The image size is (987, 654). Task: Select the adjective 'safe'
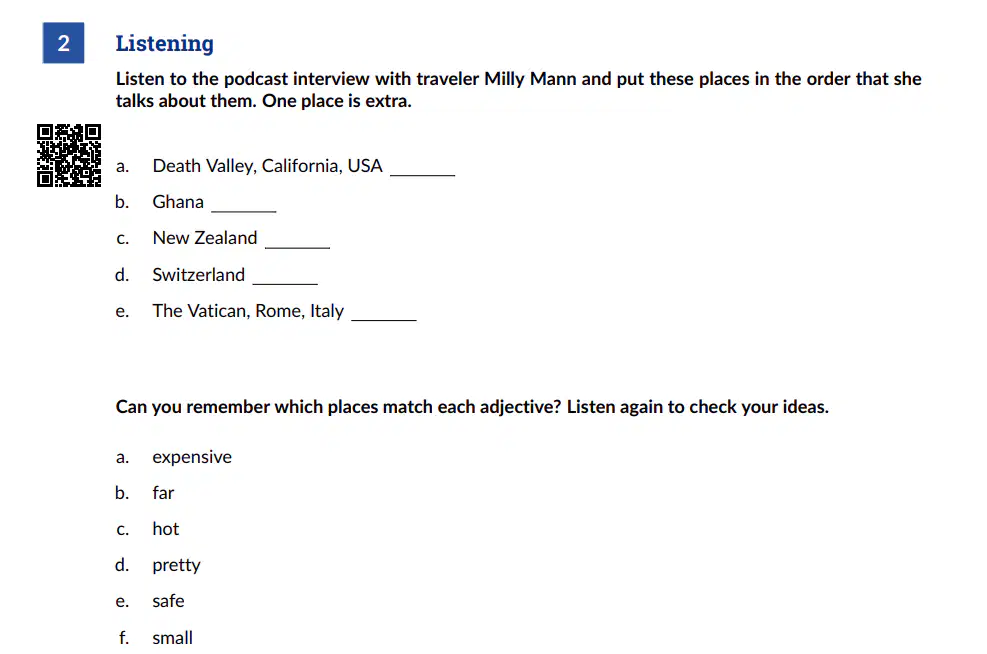pyautogui.click(x=168, y=601)
